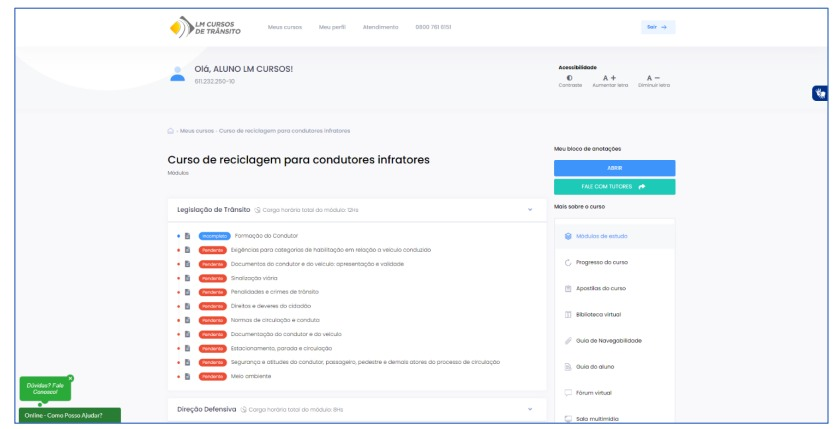Open Documentação do condutor e do veículo lesson

(x=286, y=334)
